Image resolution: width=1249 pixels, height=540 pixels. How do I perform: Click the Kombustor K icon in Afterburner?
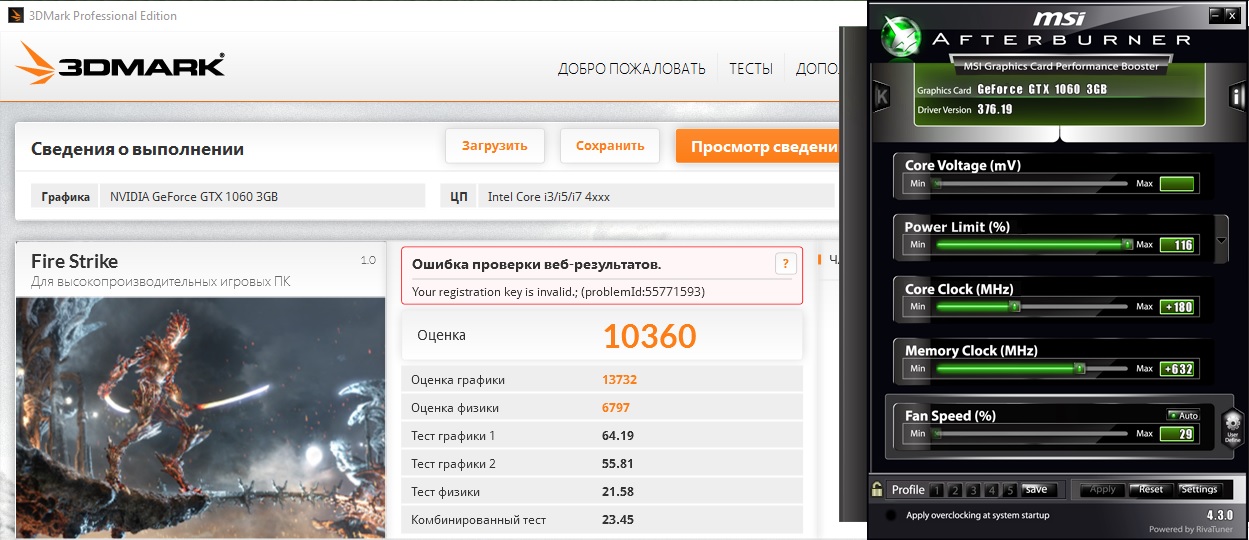click(x=881, y=96)
